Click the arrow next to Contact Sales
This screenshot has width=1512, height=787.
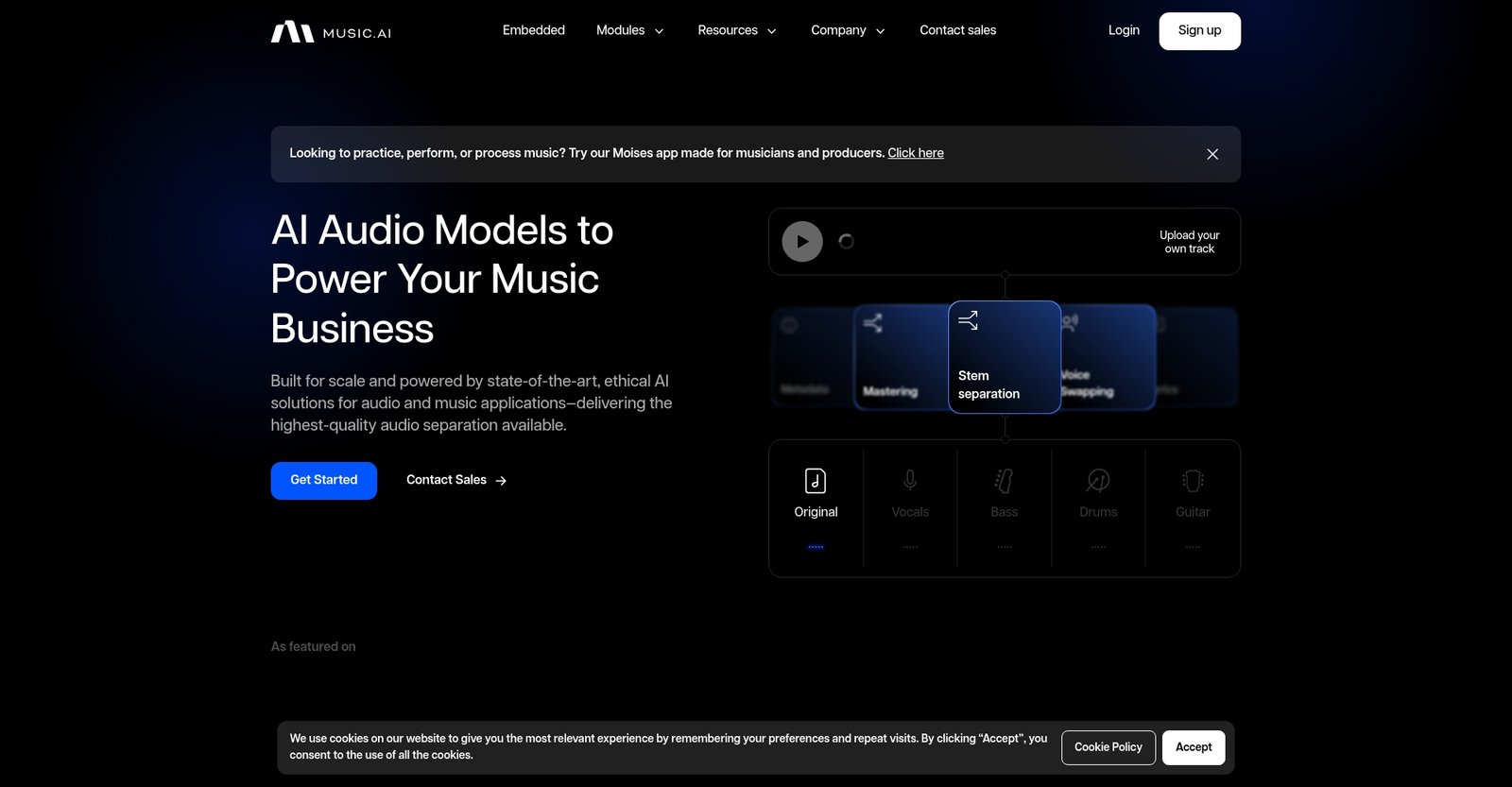pyautogui.click(x=501, y=481)
